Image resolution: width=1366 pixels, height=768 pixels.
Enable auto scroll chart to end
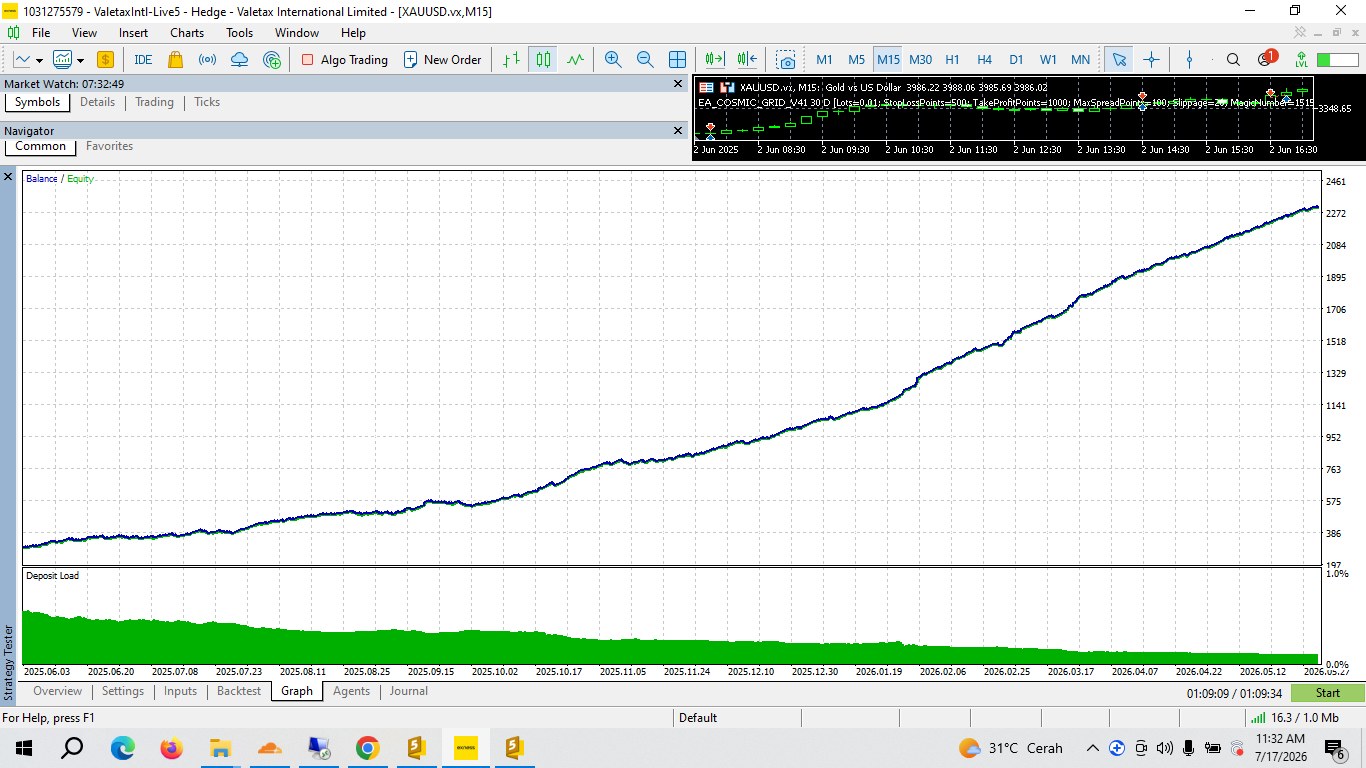pos(715,60)
